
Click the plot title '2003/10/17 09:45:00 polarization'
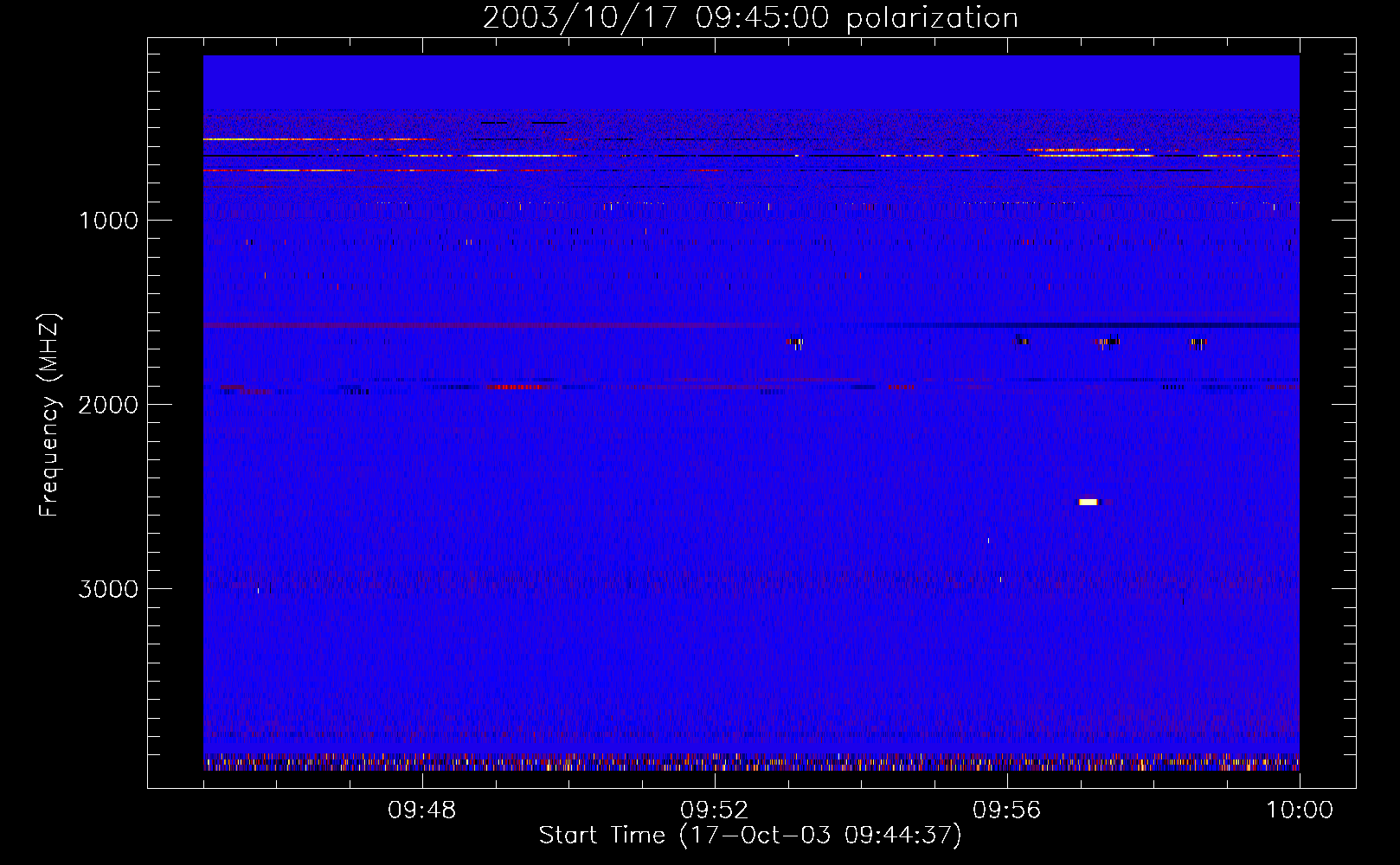point(750,17)
